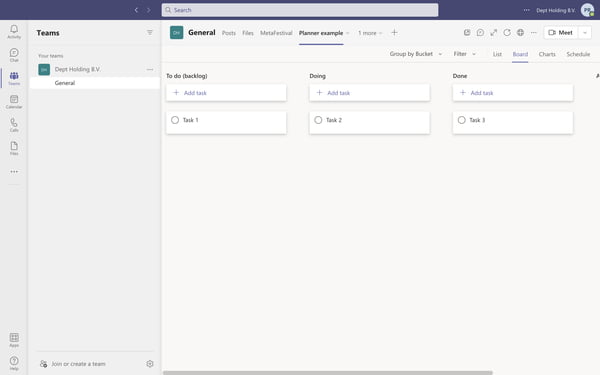600x375 pixels.
Task: Open the manage teams gear icon
Action: [150, 364]
